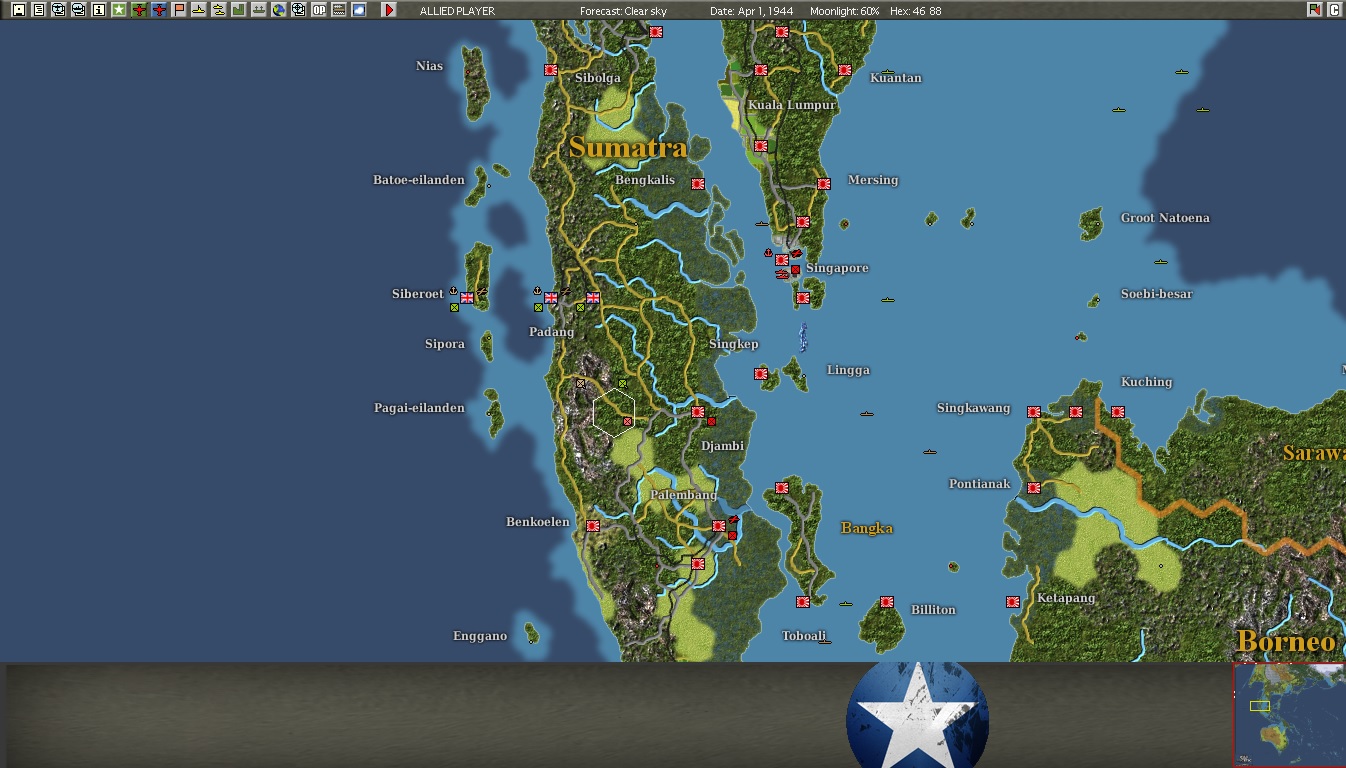Click the red play arrow to end turn

(389, 10)
